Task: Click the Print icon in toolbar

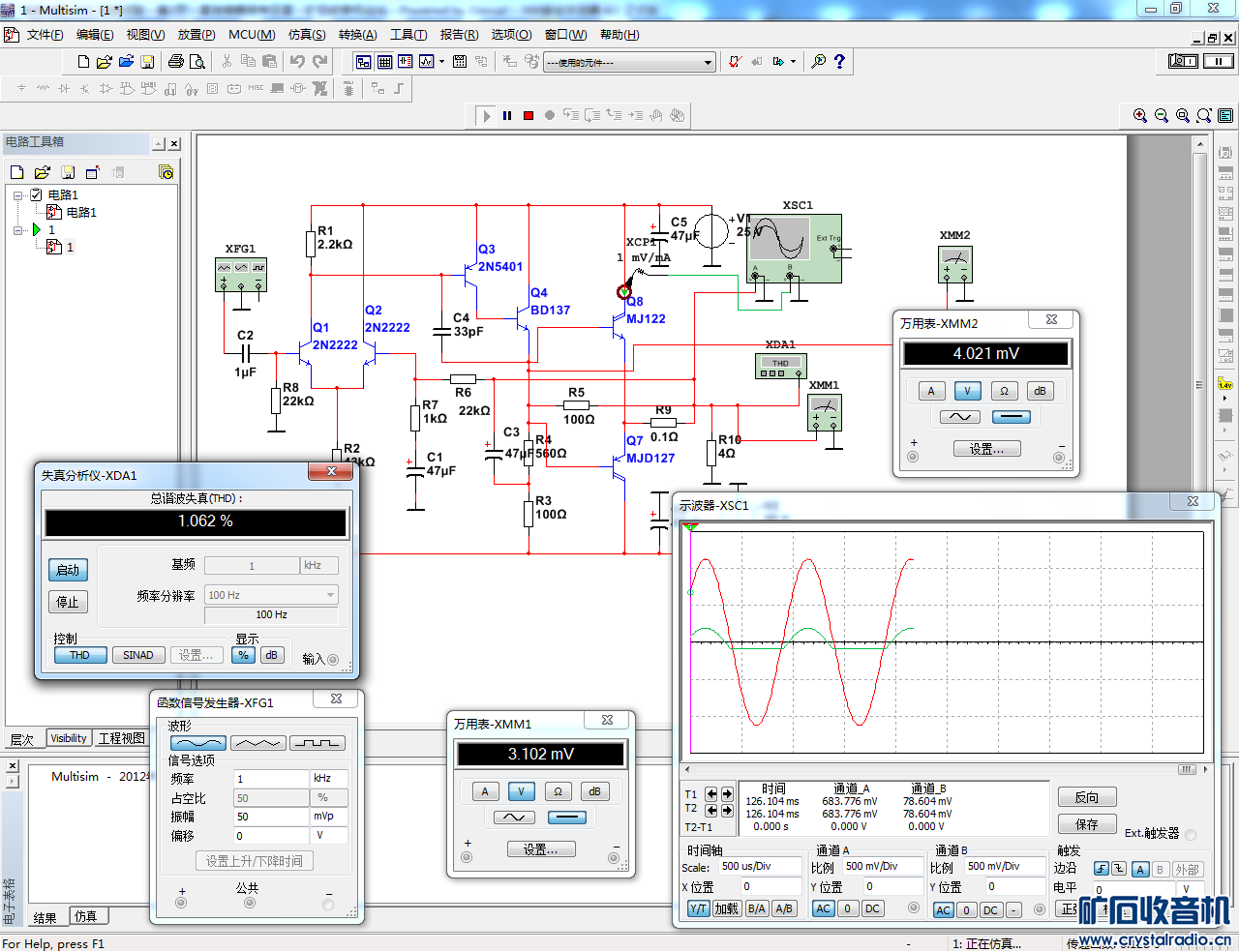Action: [x=175, y=61]
